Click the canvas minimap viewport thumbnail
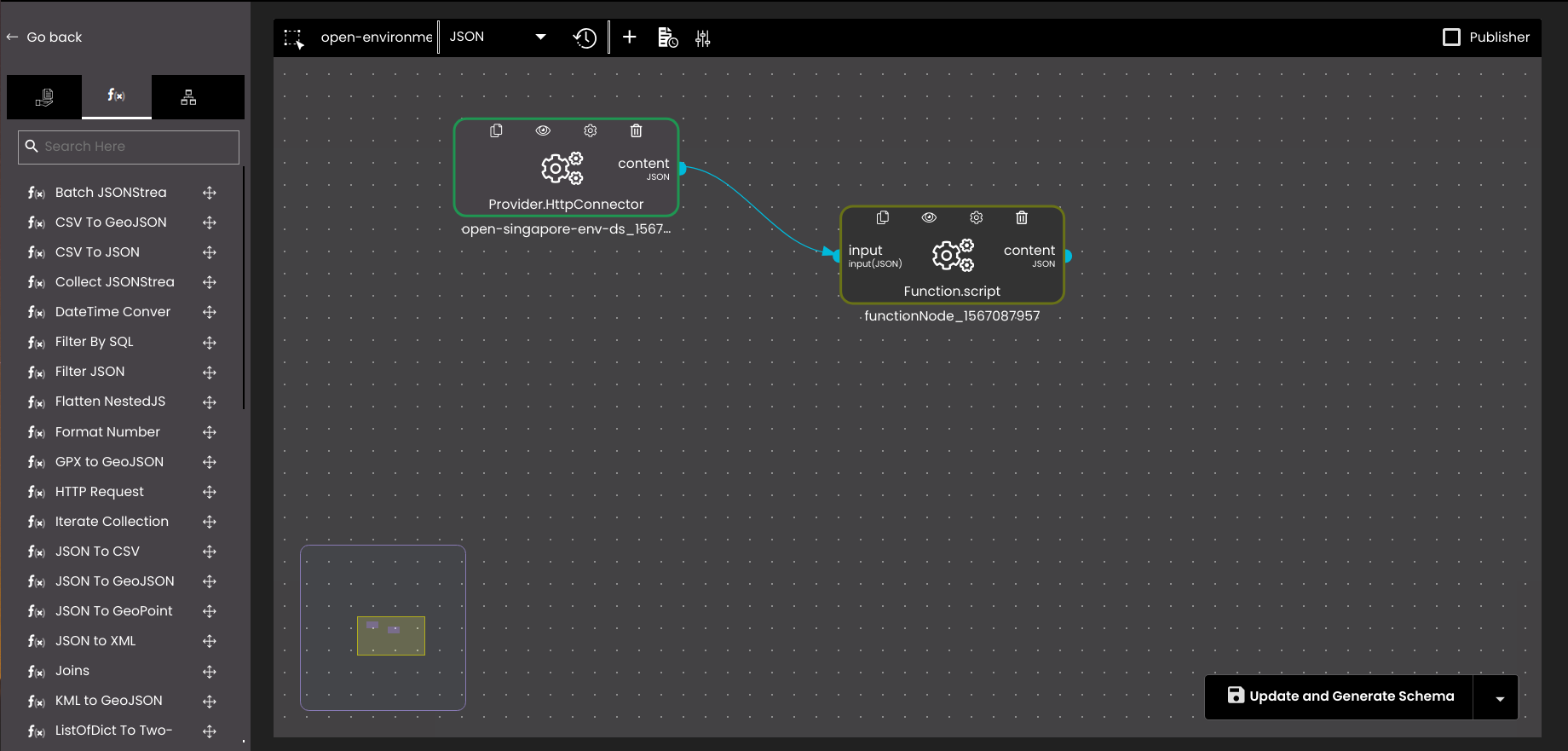Viewport: 1568px width, 751px height. tap(391, 636)
